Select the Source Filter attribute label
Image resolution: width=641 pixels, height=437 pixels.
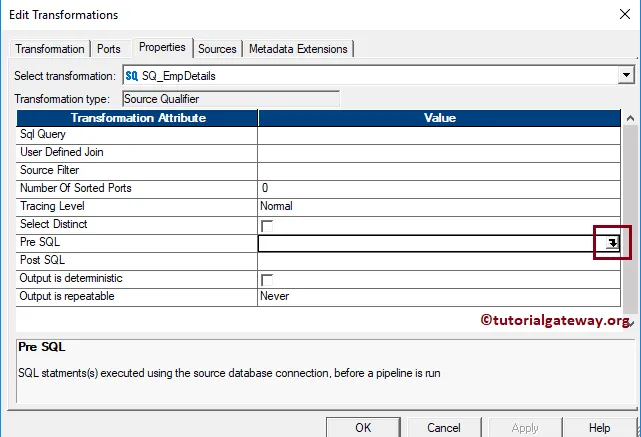(49, 170)
